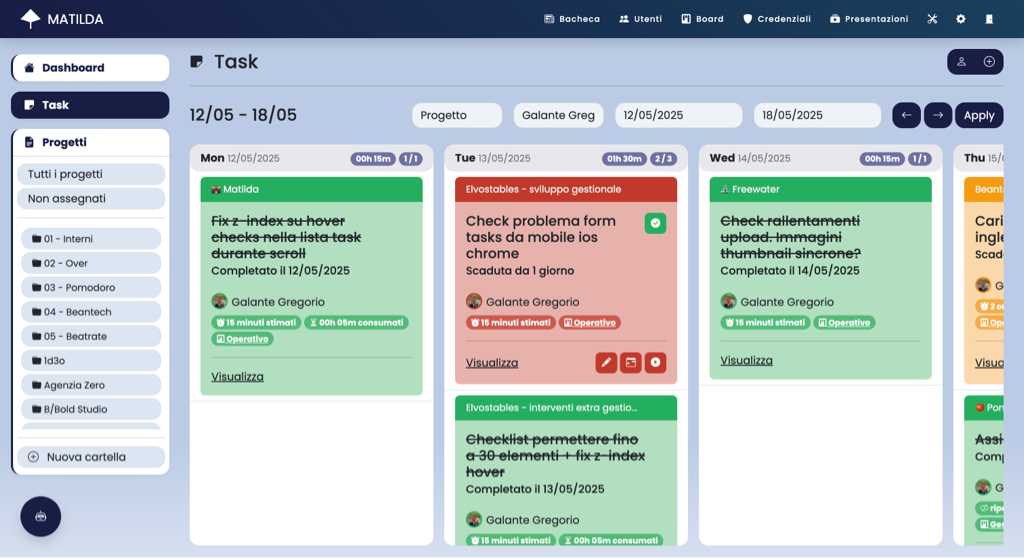Click Visualizza on Check problema form card

(x=492, y=363)
